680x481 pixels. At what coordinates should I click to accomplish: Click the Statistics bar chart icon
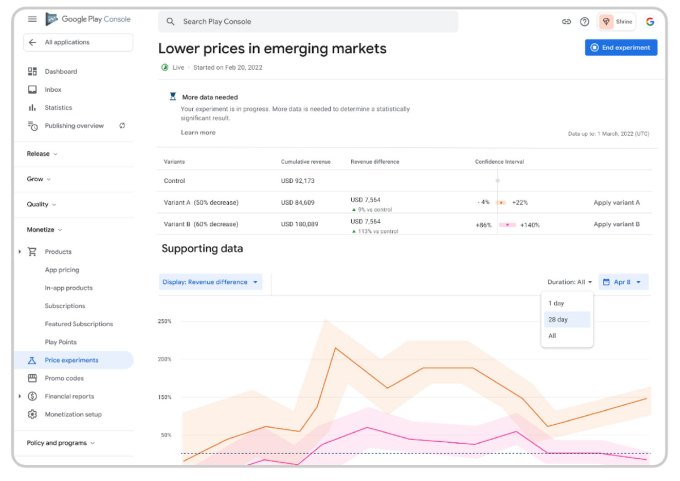[32, 107]
